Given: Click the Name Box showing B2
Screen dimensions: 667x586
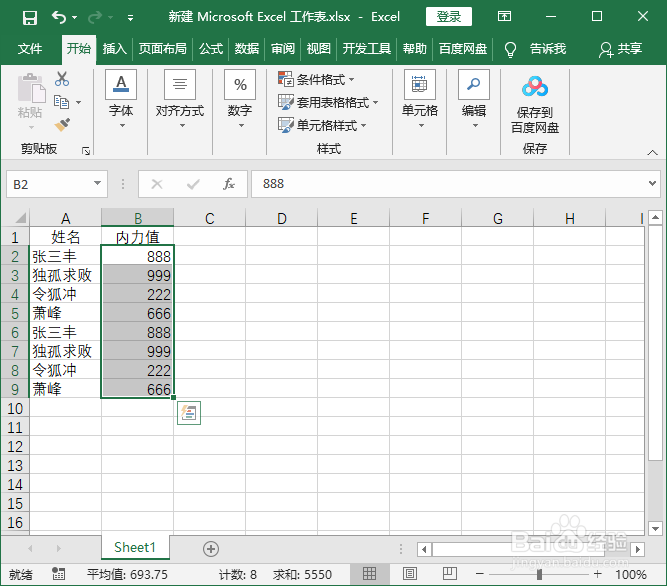Looking at the screenshot, I should tap(48, 184).
